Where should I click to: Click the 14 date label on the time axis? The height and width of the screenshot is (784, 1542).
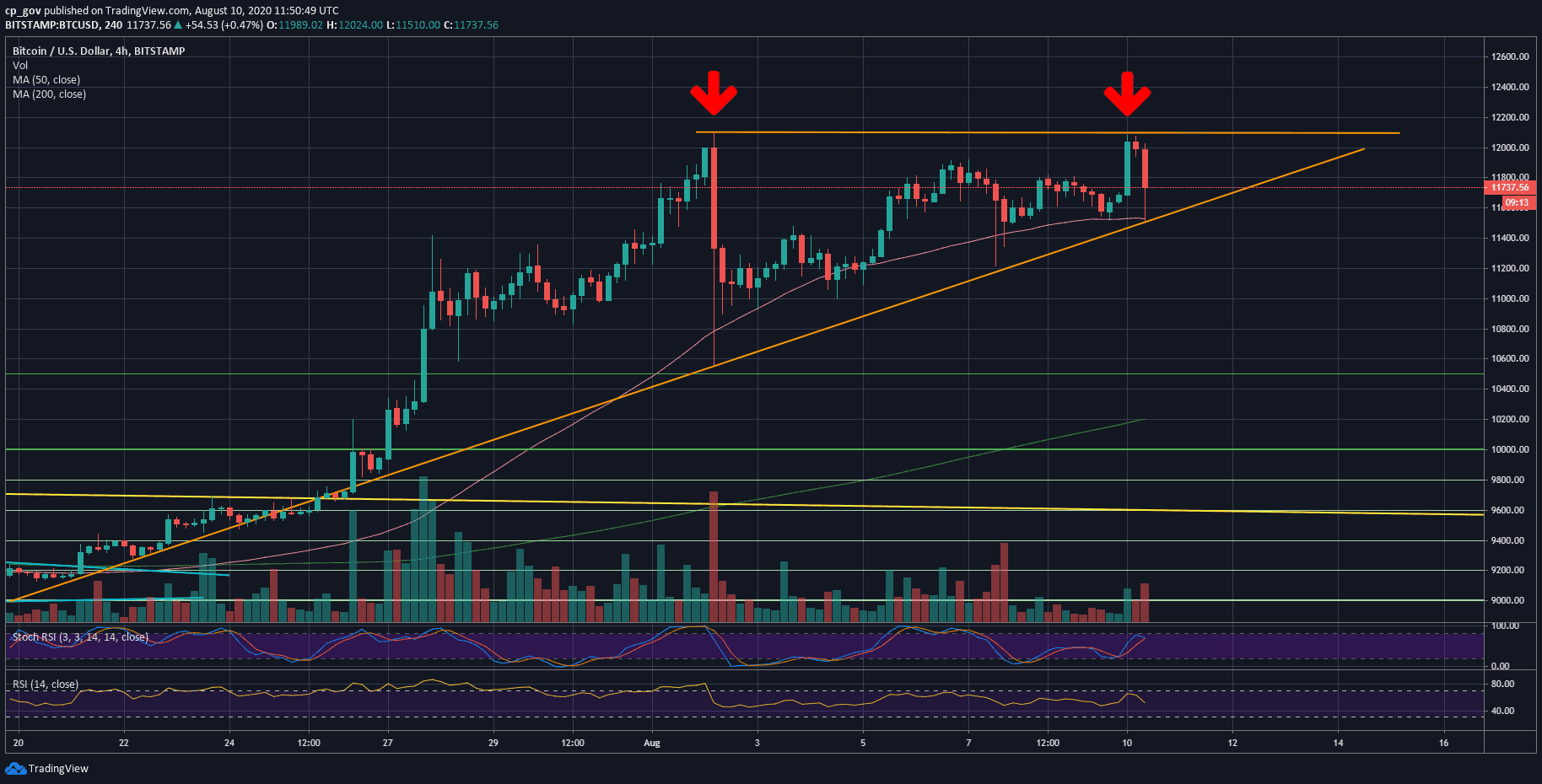[1338, 743]
